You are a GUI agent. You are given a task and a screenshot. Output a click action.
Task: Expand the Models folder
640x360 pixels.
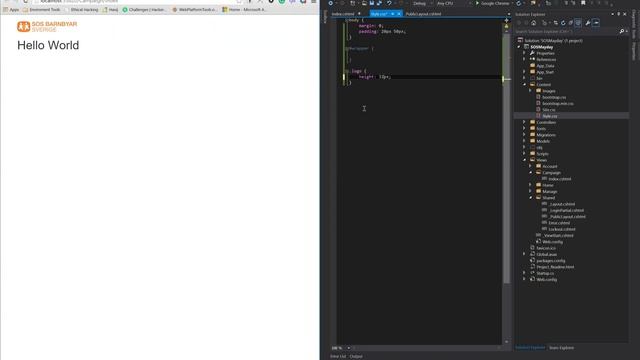point(524,141)
